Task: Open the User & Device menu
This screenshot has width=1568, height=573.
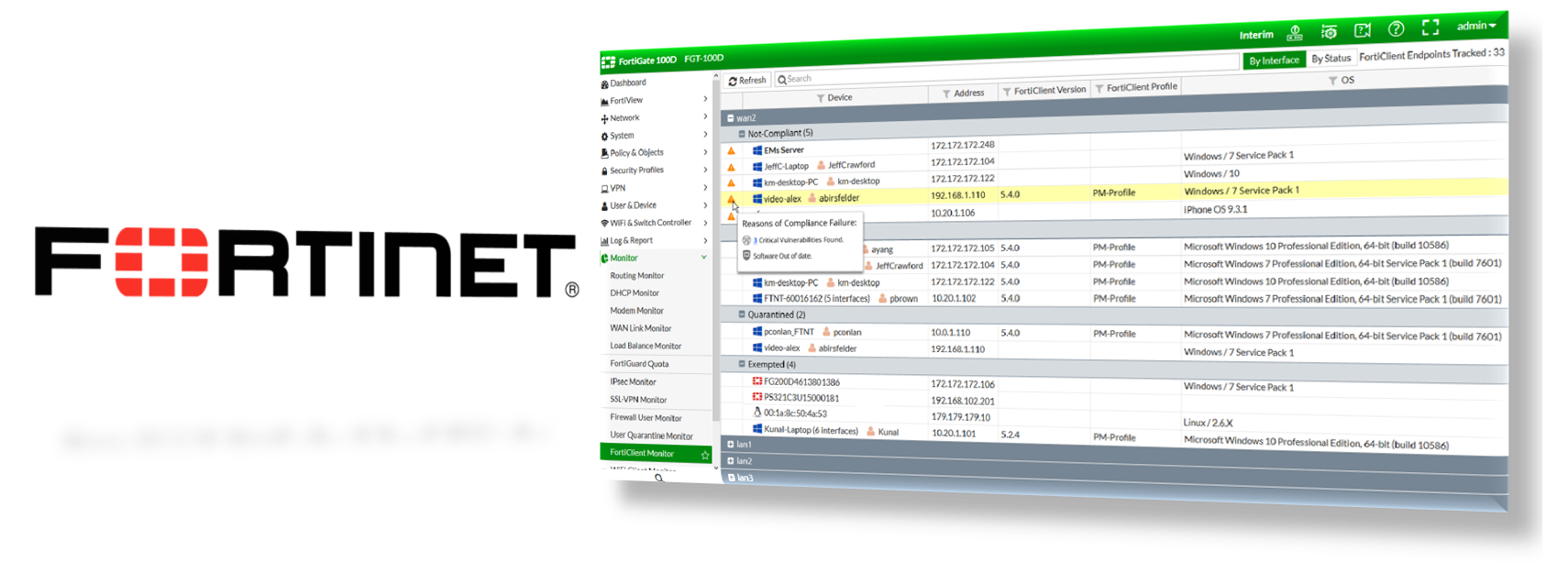Action: (x=654, y=206)
